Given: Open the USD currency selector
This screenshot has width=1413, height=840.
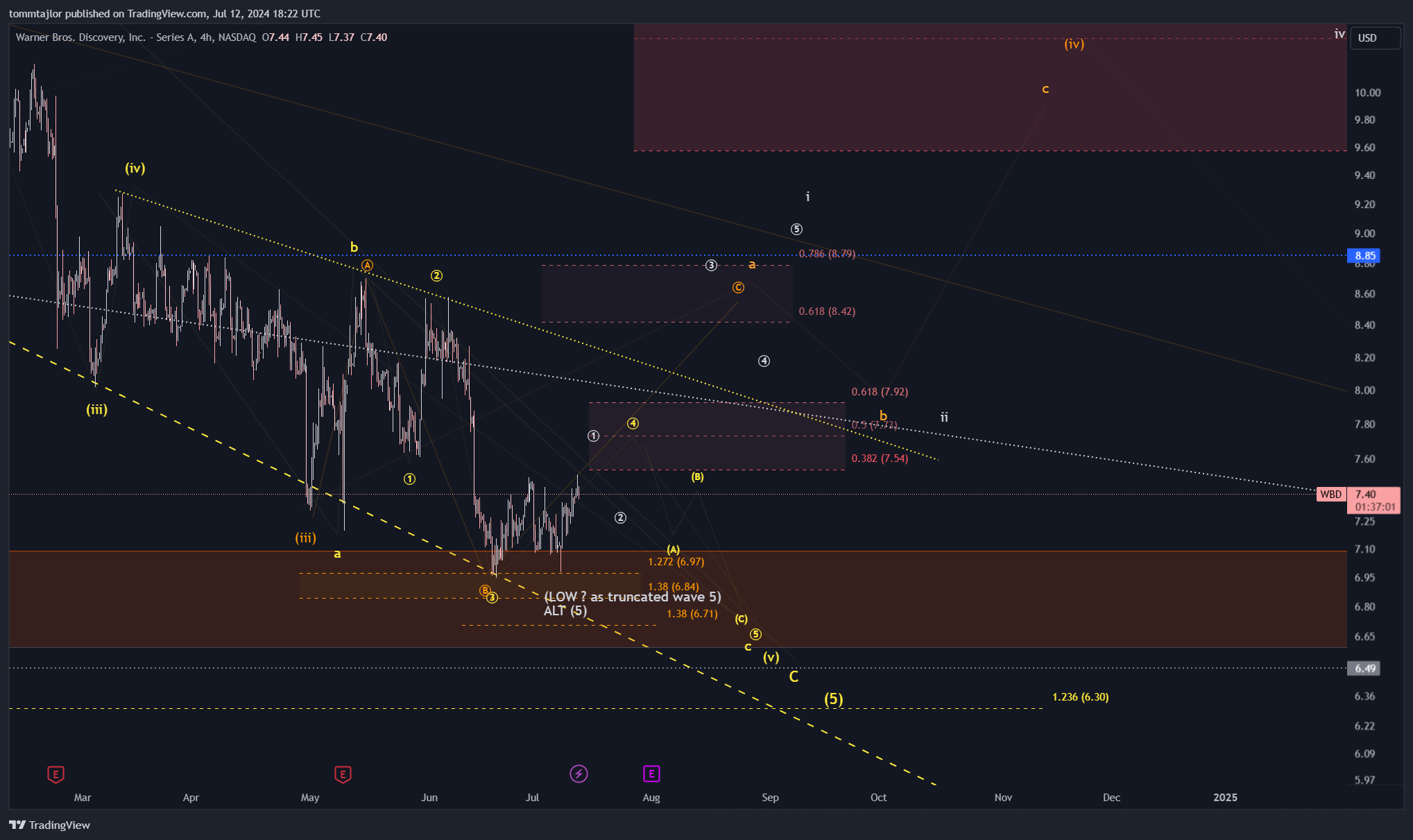Looking at the screenshot, I should pyautogui.click(x=1375, y=38).
